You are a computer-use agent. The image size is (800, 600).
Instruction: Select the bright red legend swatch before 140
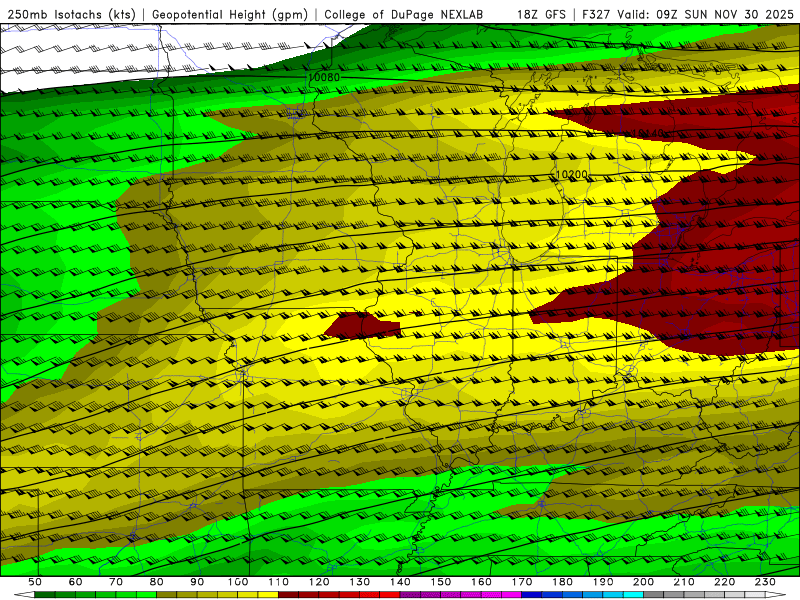point(390,595)
